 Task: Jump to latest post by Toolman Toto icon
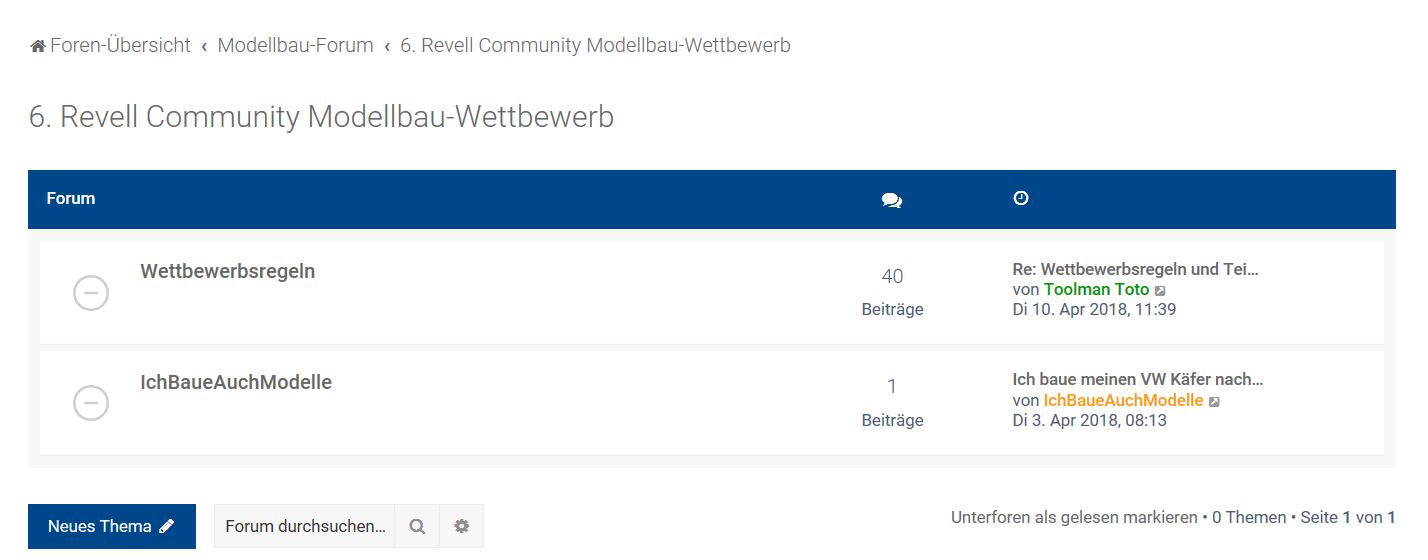click(1160, 291)
